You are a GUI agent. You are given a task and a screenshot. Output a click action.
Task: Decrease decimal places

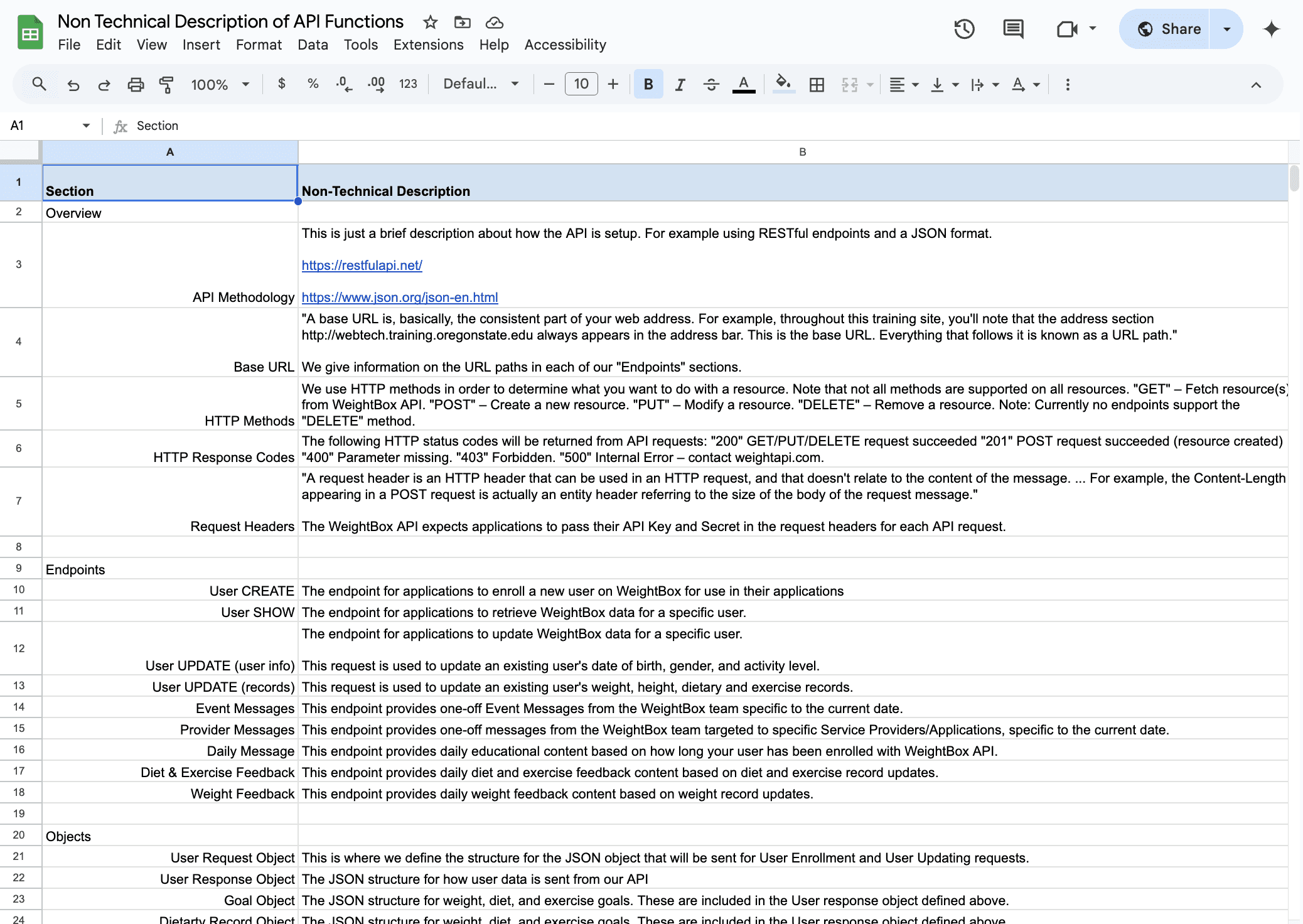point(344,83)
